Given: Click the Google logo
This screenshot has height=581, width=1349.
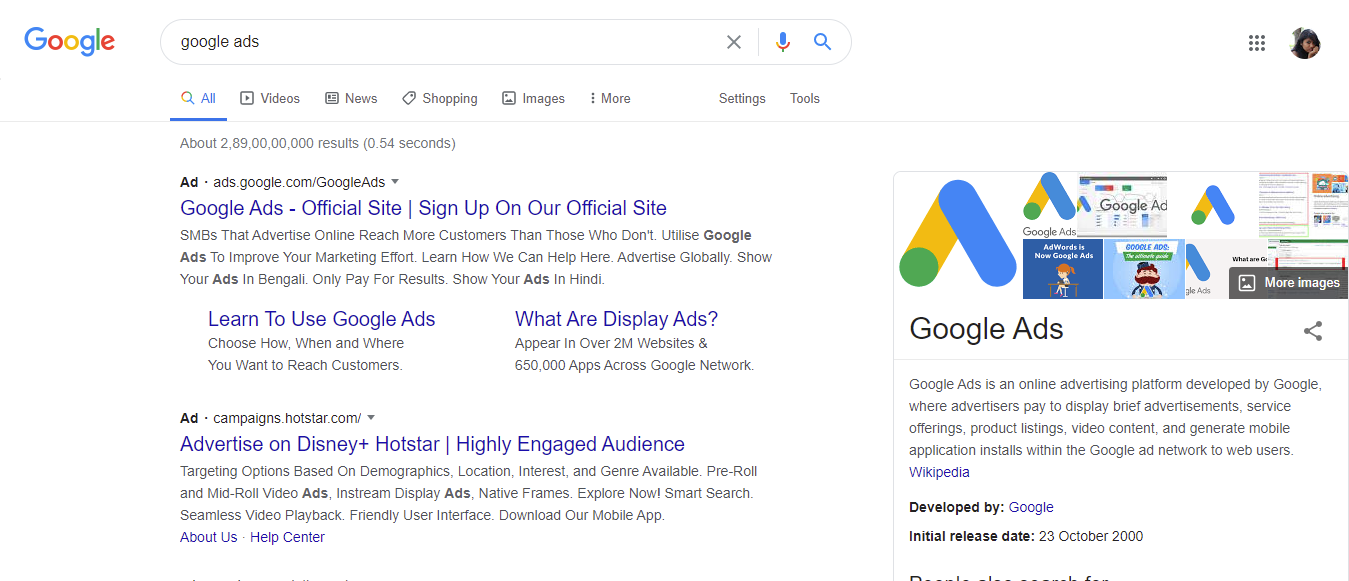Looking at the screenshot, I should coord(70,41).
